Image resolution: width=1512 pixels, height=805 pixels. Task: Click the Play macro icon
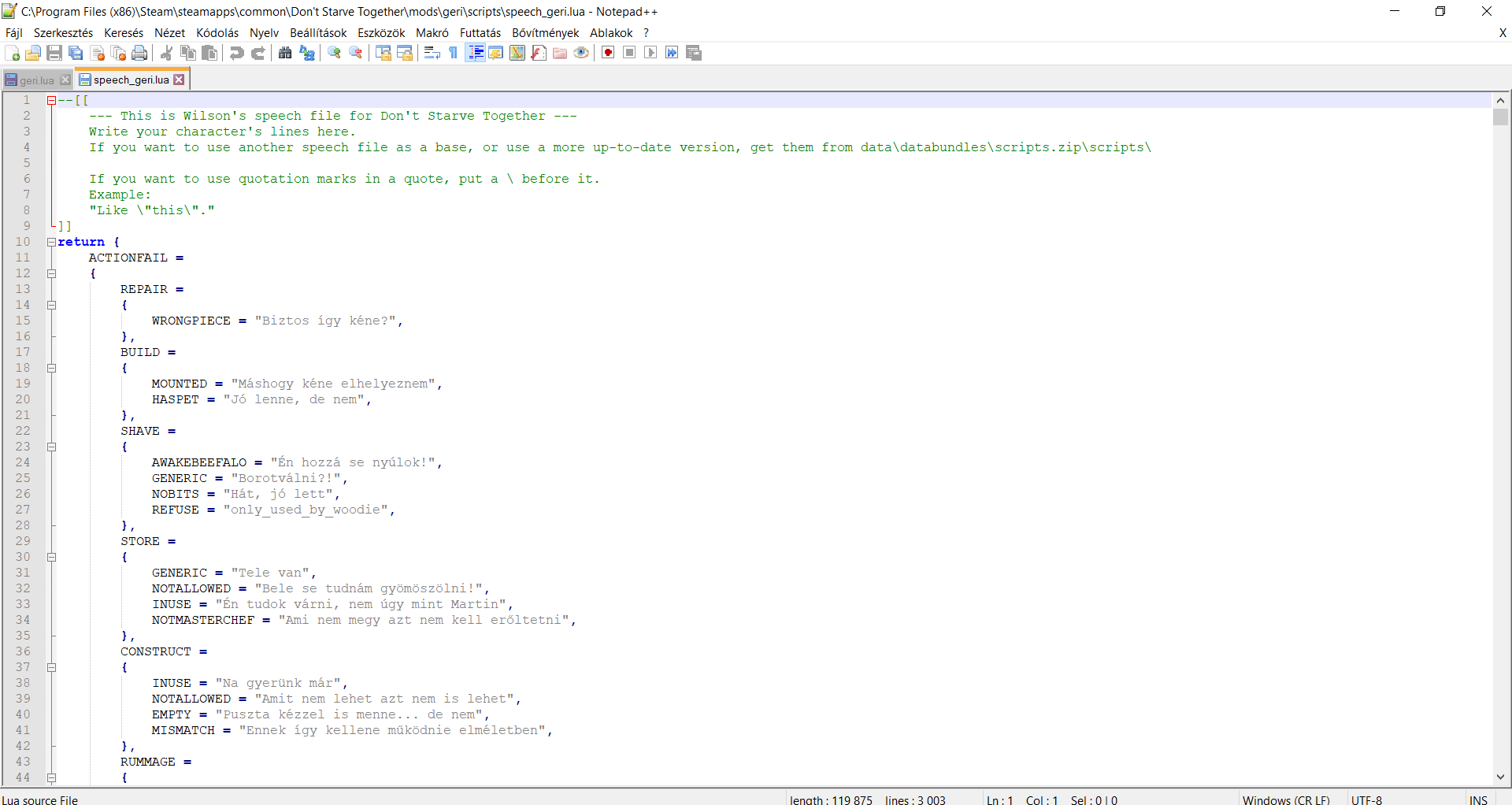[650, 53]
